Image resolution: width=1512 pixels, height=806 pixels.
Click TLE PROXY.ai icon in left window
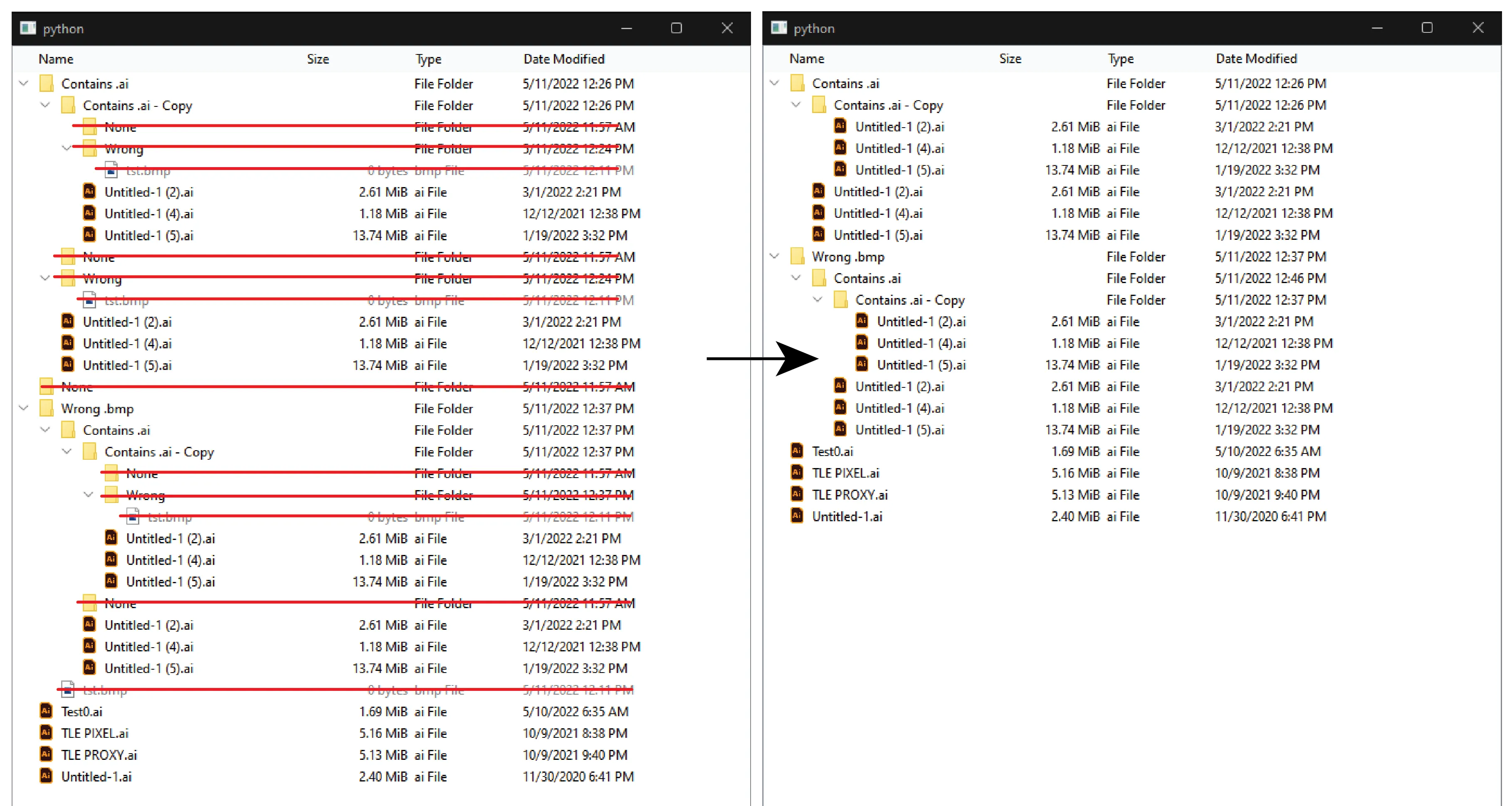coord(46,754)
